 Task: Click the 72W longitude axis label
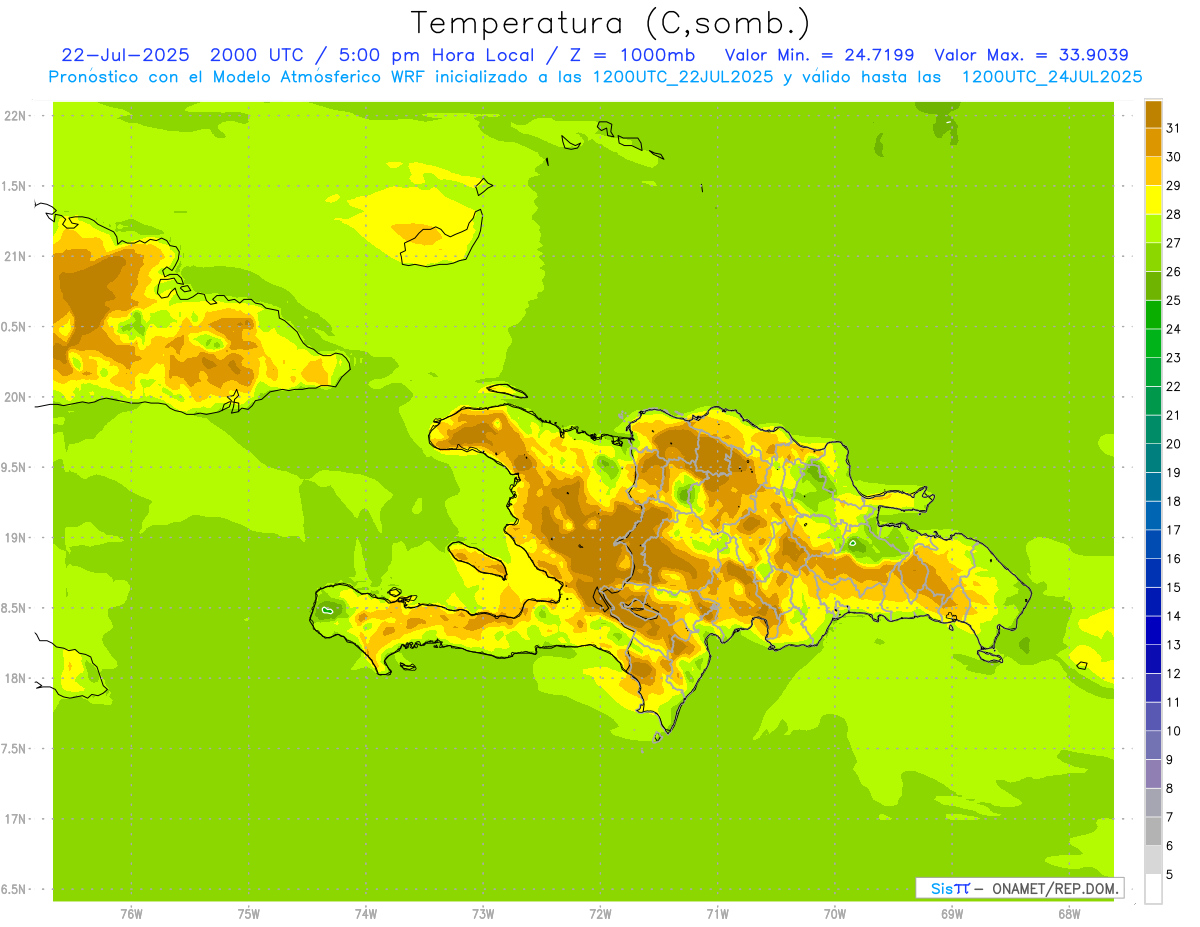coord(601,914)
